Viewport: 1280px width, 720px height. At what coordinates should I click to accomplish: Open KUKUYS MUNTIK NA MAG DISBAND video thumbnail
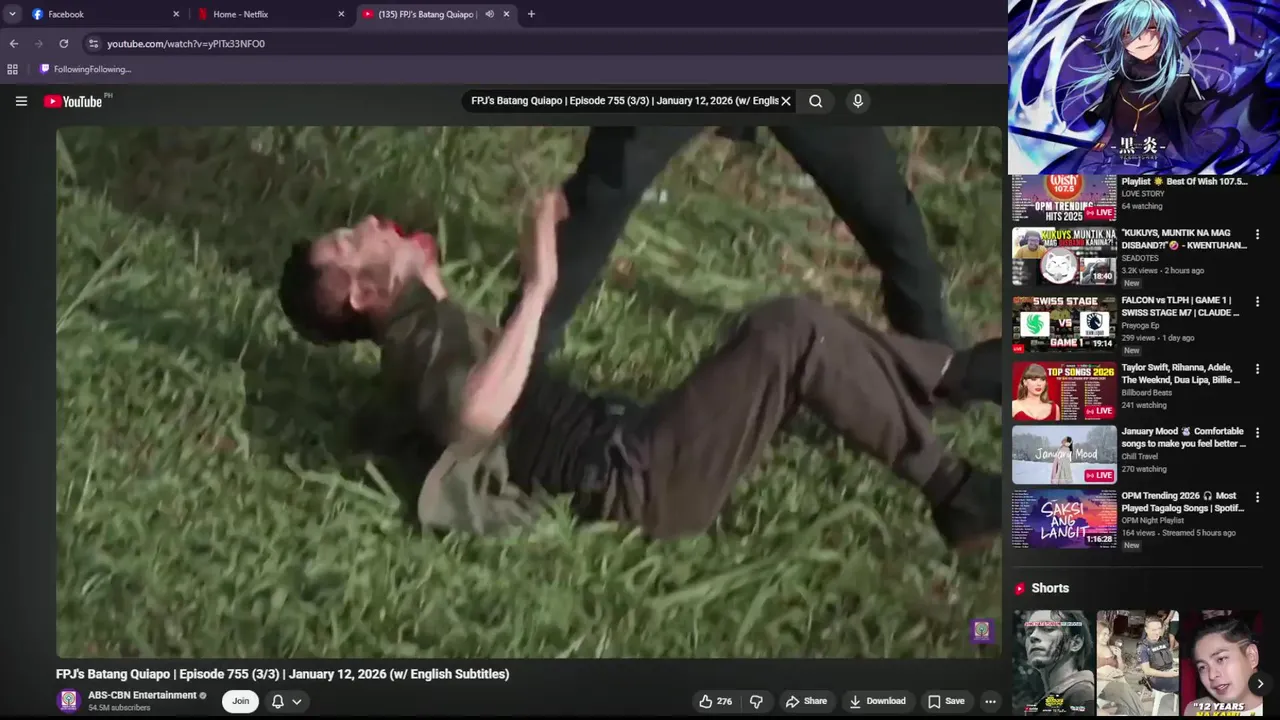coord(1064,257)
